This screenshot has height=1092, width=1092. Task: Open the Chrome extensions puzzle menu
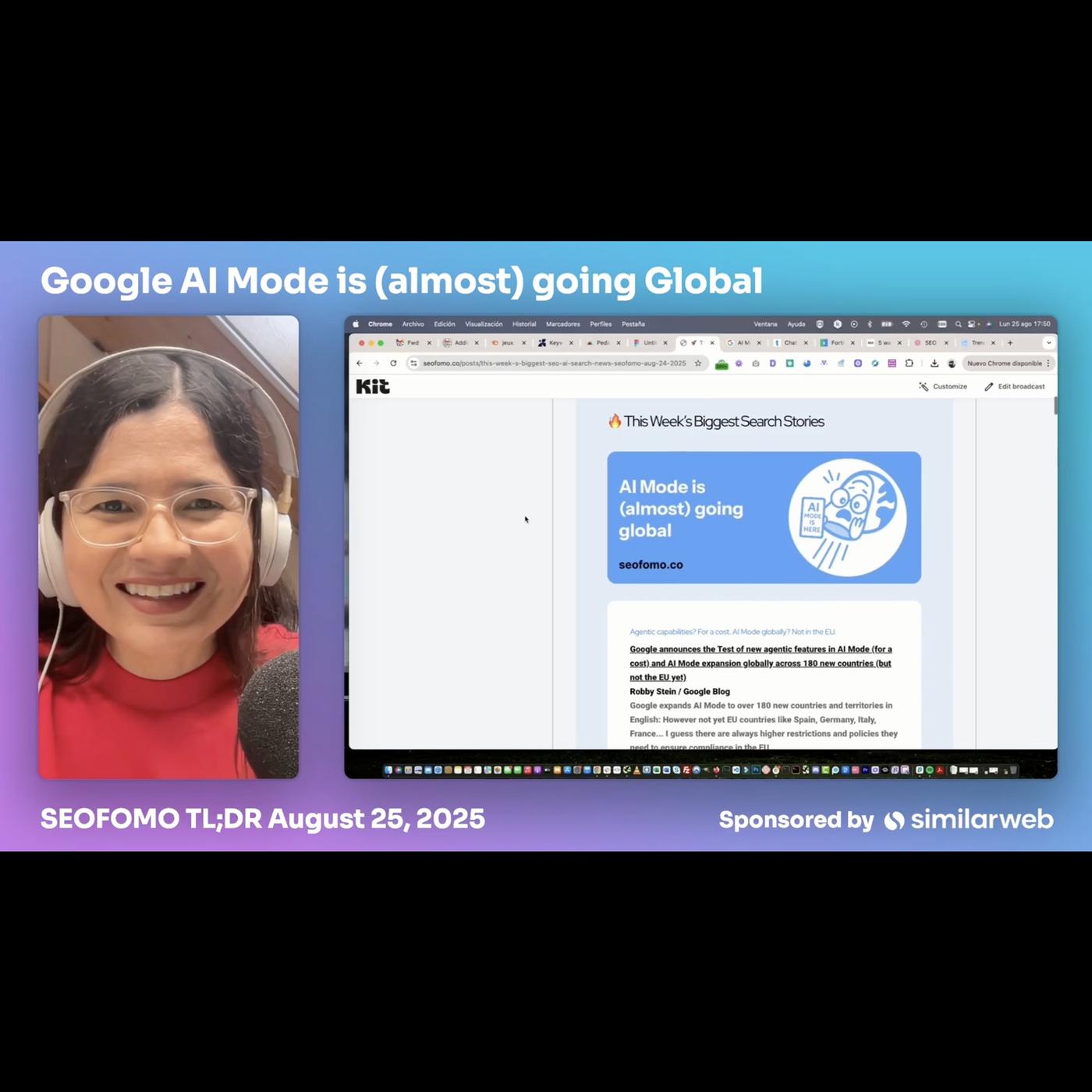(909, 363)
